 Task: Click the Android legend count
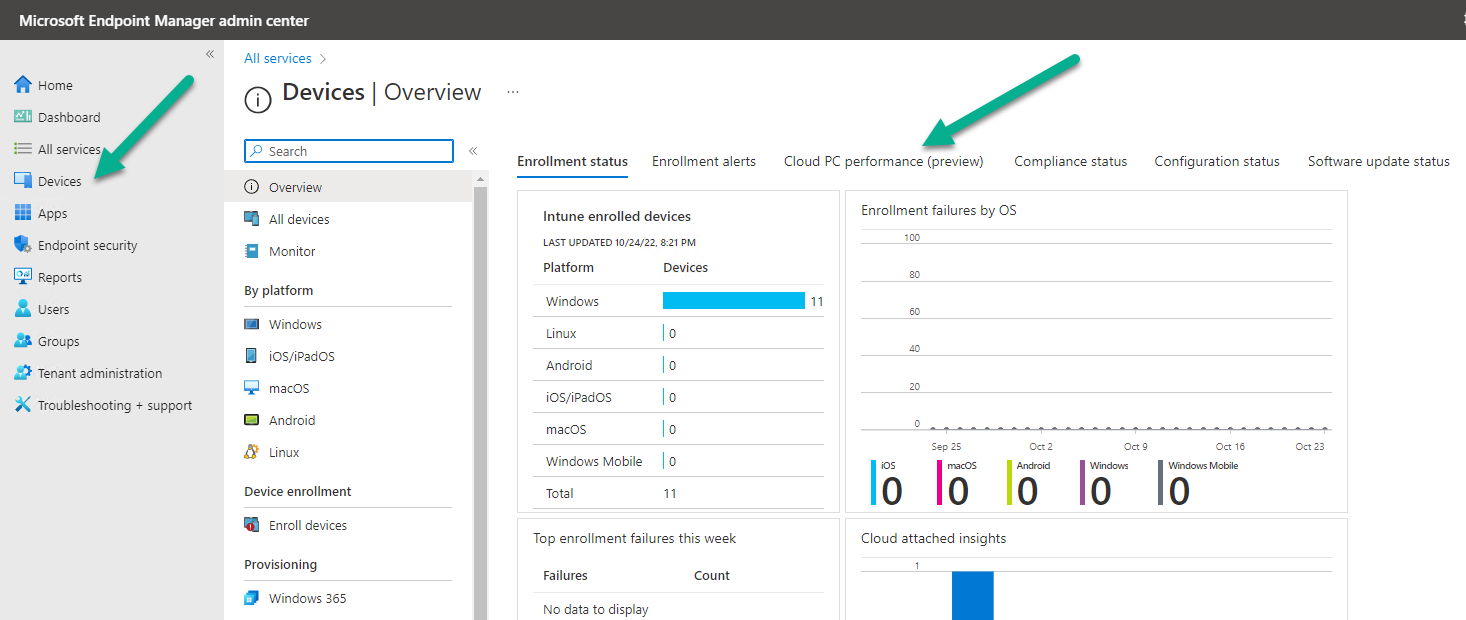coord(1027,491)
